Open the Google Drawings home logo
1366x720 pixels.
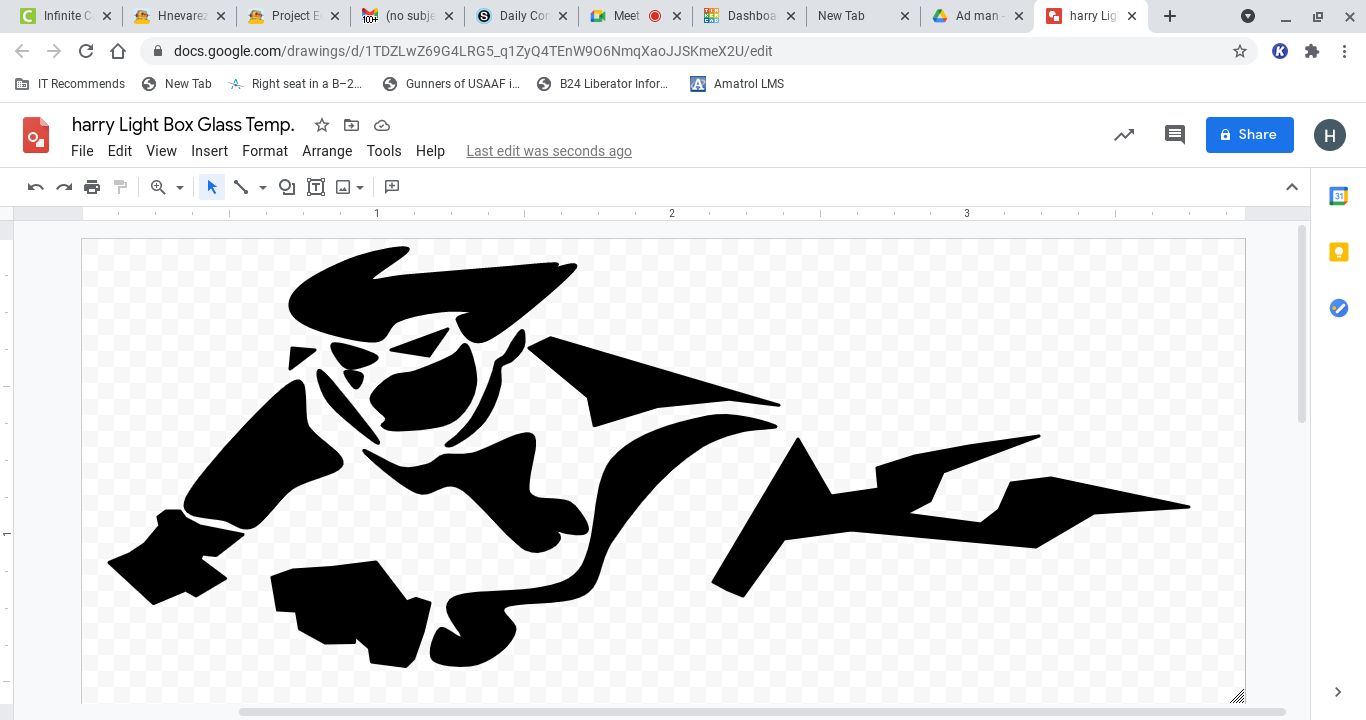click(x=36, y=135)
